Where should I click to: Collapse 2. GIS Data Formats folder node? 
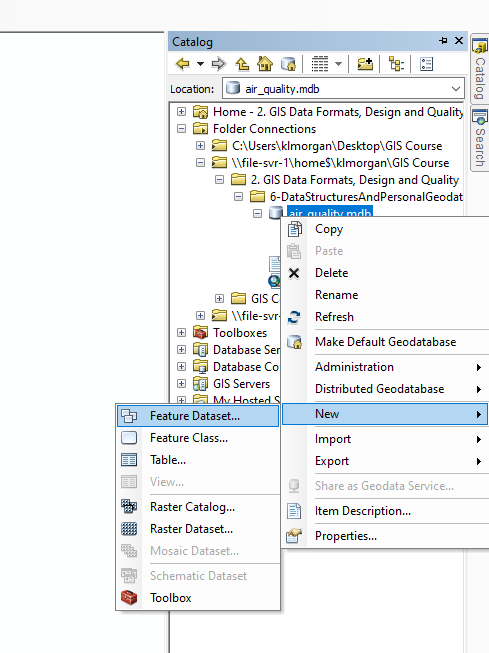pyautogui.click(x=220, y=180)
